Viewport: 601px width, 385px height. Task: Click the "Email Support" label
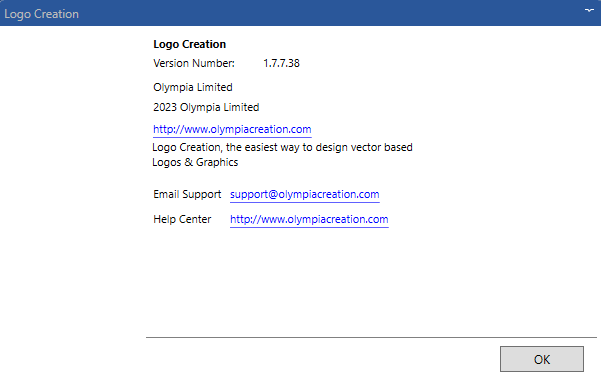pos(187,194)
